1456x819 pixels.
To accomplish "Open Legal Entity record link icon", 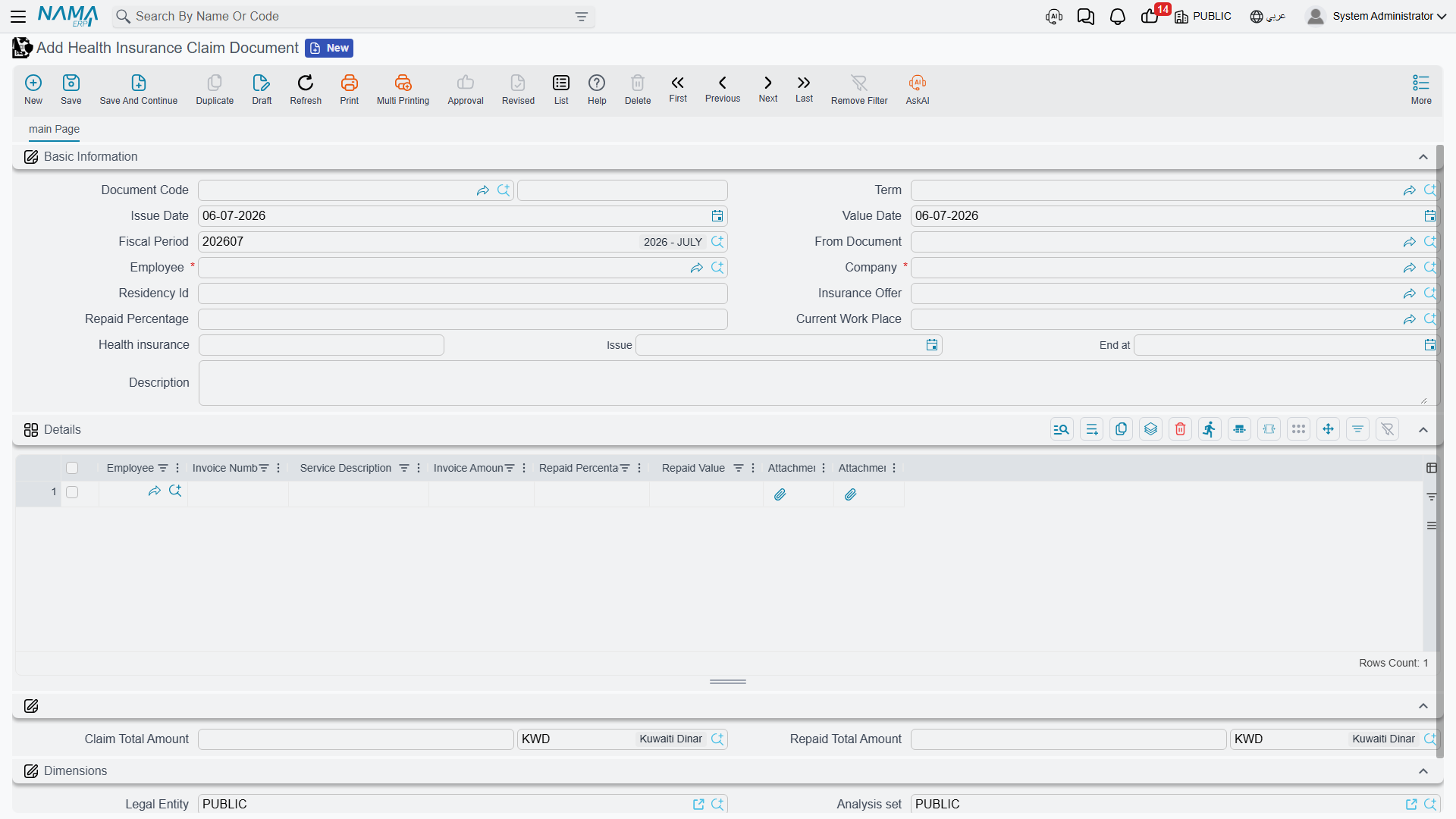I will click(698, 804).
